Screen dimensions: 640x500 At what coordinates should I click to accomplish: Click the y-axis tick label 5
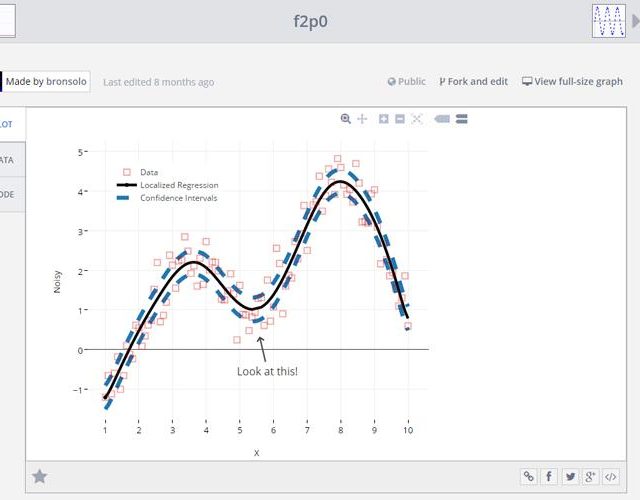point(80,152)
